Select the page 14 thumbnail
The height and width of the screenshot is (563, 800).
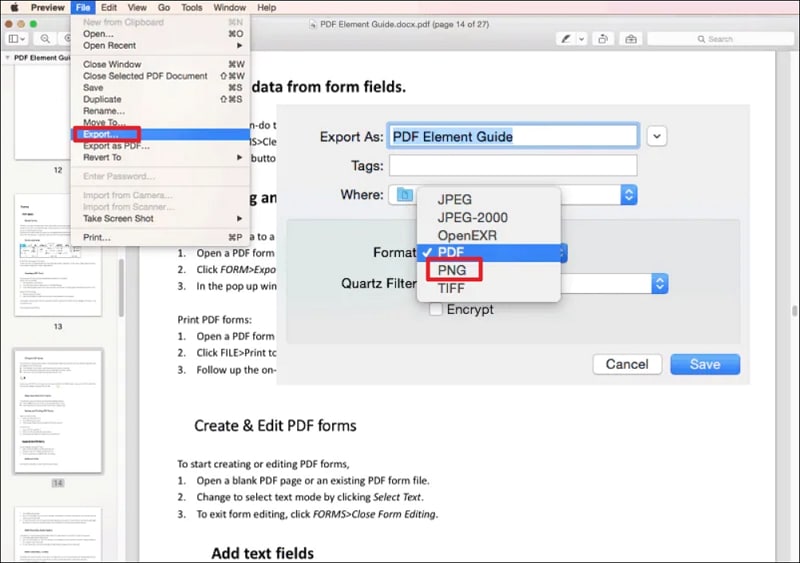click(x=58, y=411)
